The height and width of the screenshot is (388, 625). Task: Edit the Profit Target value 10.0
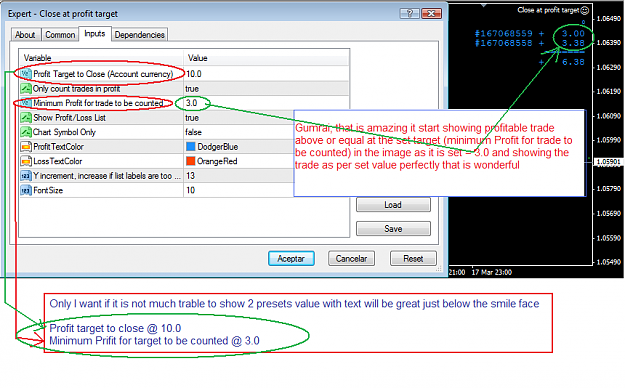coord(194,74)
